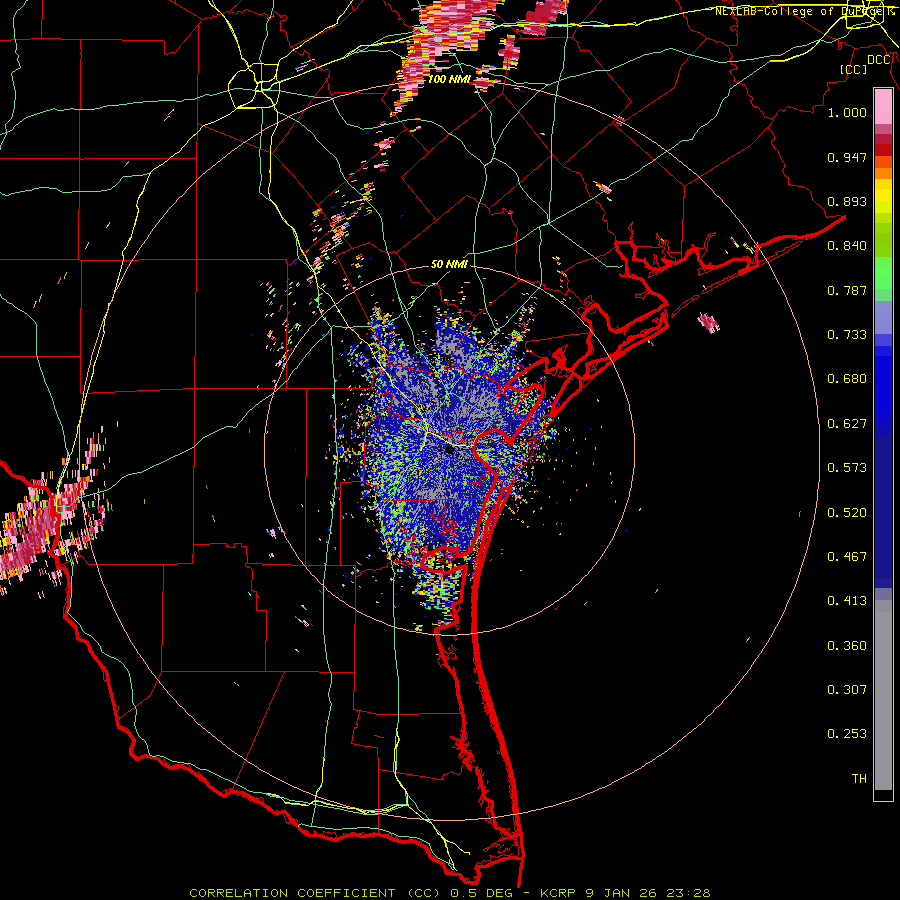
Task: Select the 0.787 legend value
Action: tap(847, 290)
